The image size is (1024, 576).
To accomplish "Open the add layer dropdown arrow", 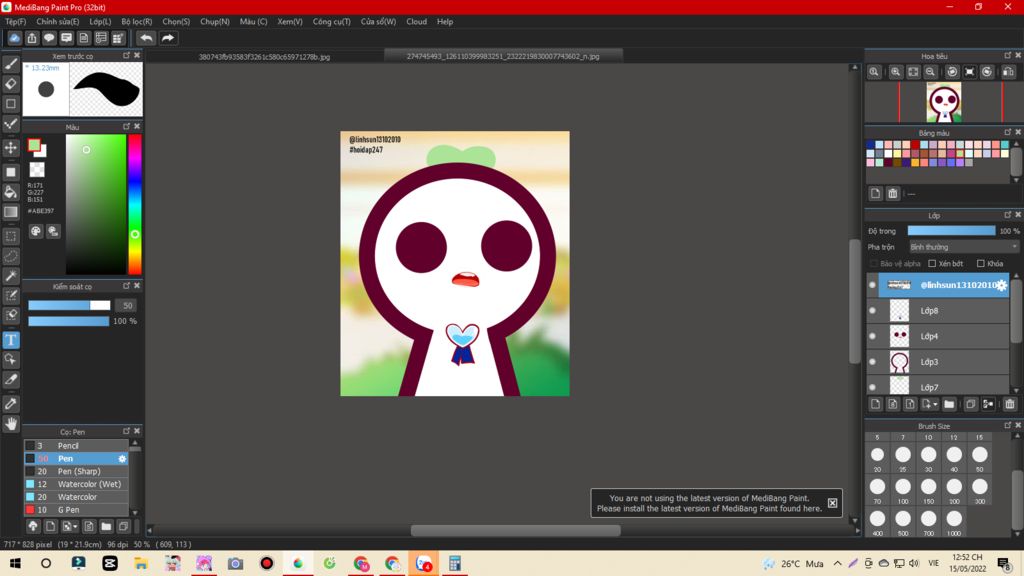I will click(x=935, y=405).
